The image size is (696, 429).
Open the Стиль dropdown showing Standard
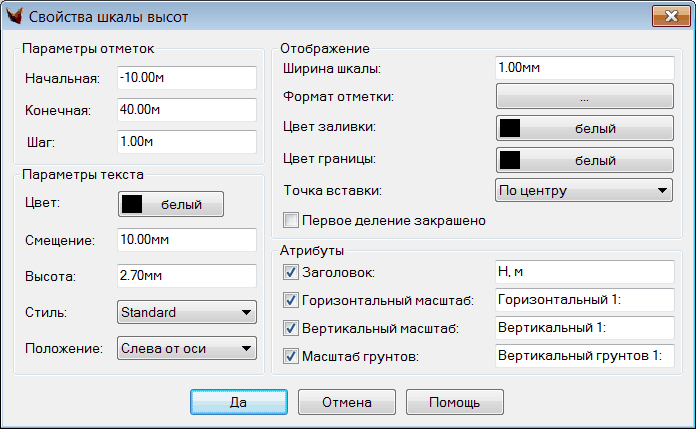pyautogui.click(x=187, y=313)
